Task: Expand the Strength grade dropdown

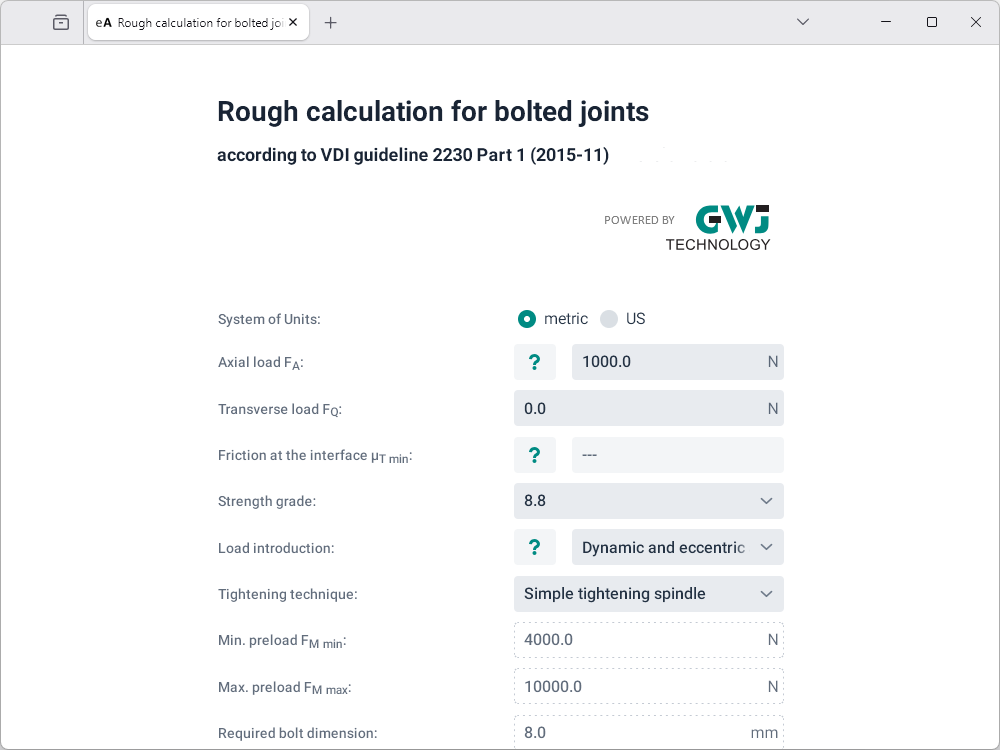Action: pyautogui.click(x=648, y=501)
